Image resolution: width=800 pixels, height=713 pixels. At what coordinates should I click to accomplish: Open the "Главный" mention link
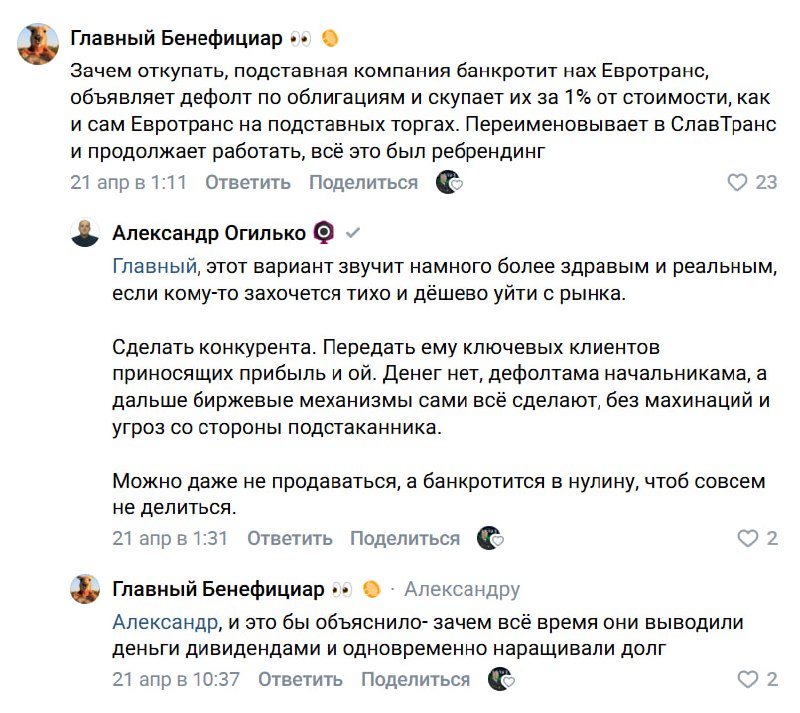point(151,266)
